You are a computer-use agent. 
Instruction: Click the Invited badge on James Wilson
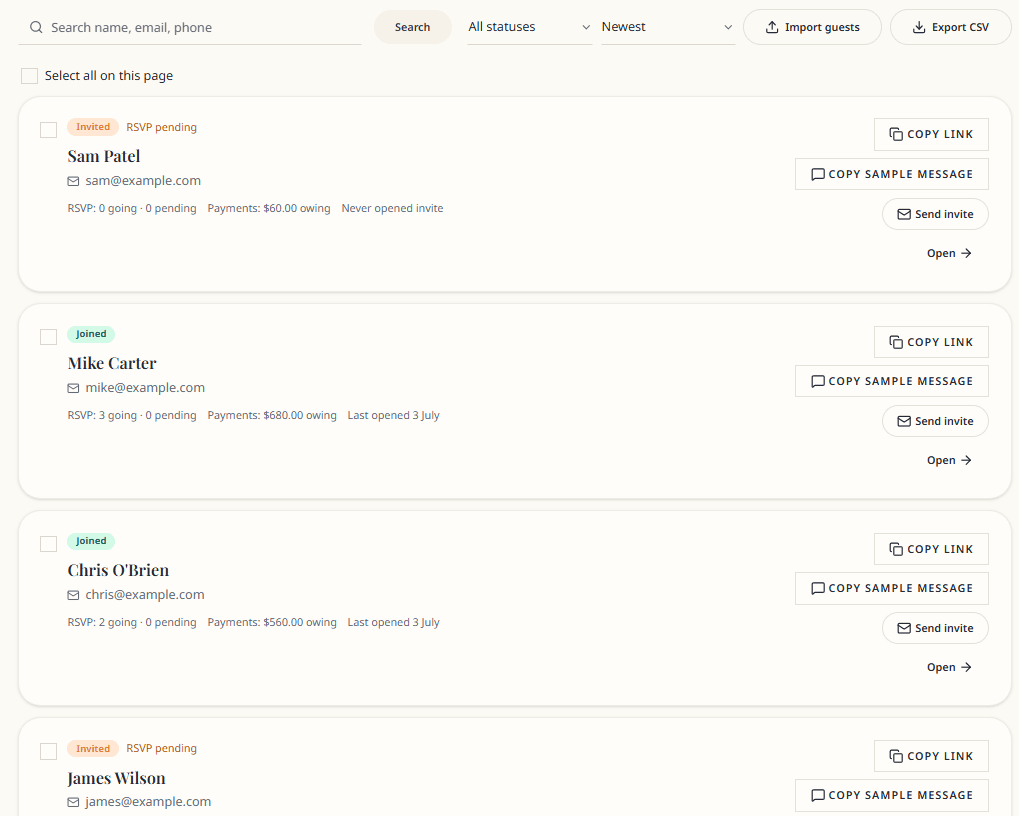click(93, 748)
